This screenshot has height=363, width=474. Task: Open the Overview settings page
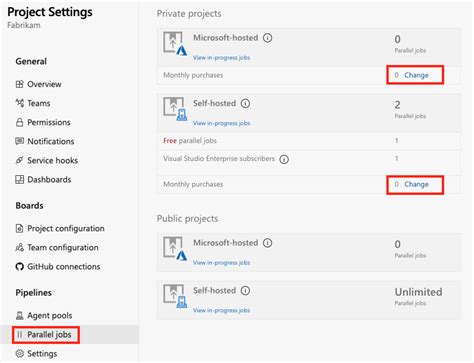[x=44, y=84]
